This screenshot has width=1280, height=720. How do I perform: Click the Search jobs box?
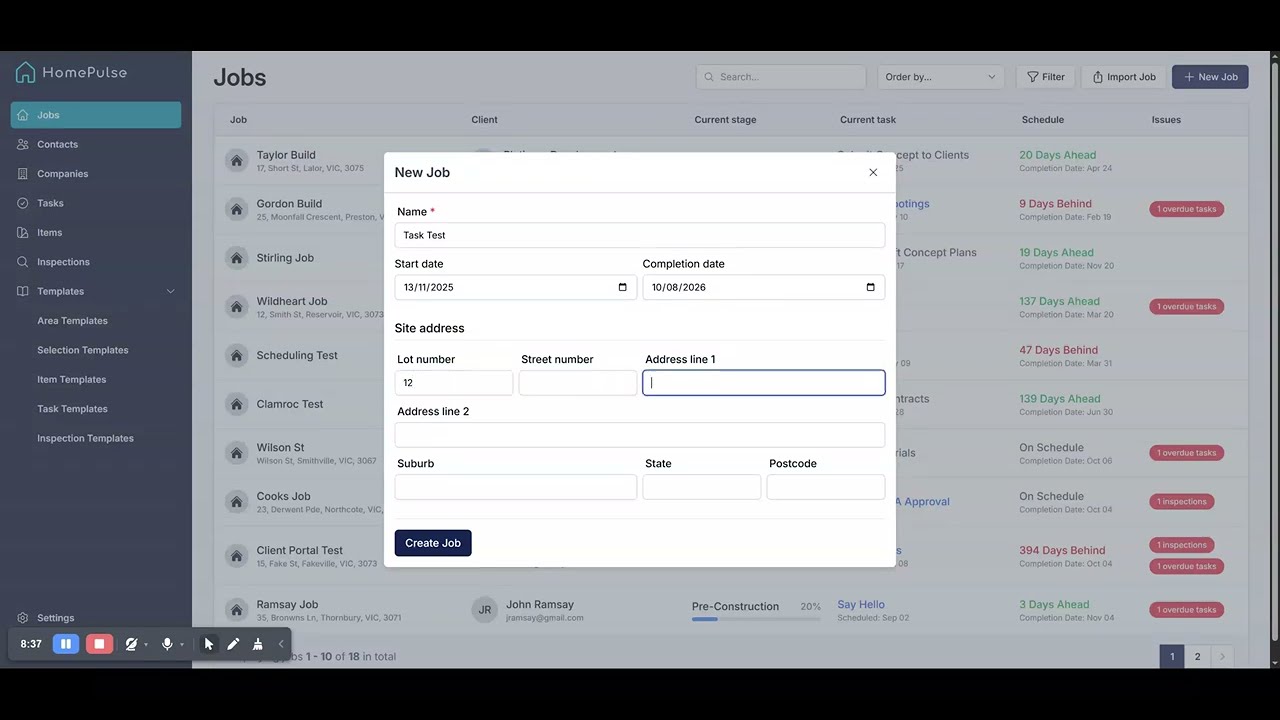tap(781, 77)
